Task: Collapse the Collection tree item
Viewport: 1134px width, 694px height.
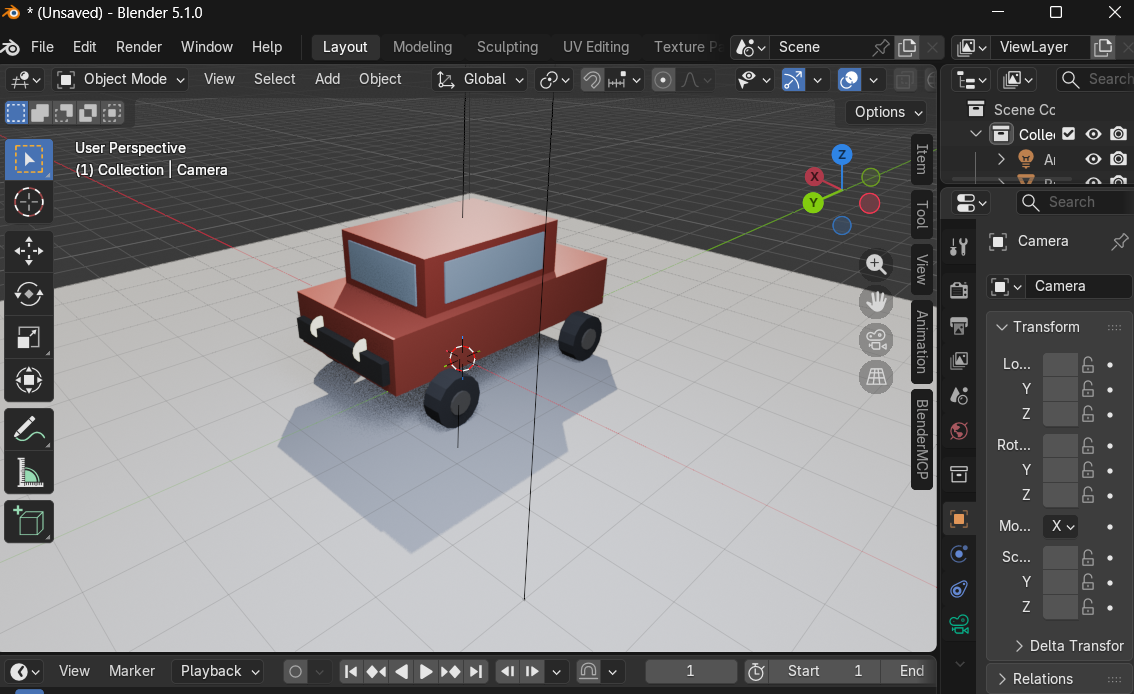Action: pos(976,134)
